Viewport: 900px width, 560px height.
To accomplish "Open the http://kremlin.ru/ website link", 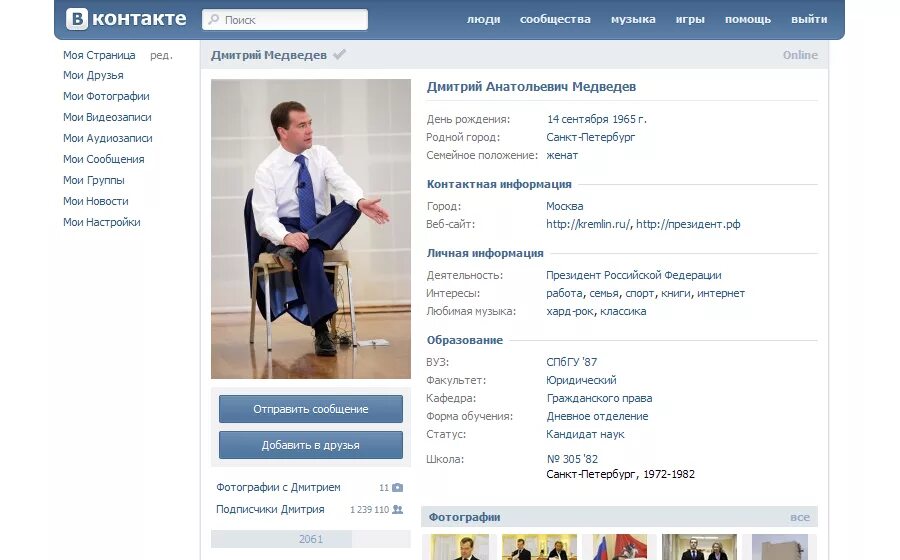I will (588, 224).
